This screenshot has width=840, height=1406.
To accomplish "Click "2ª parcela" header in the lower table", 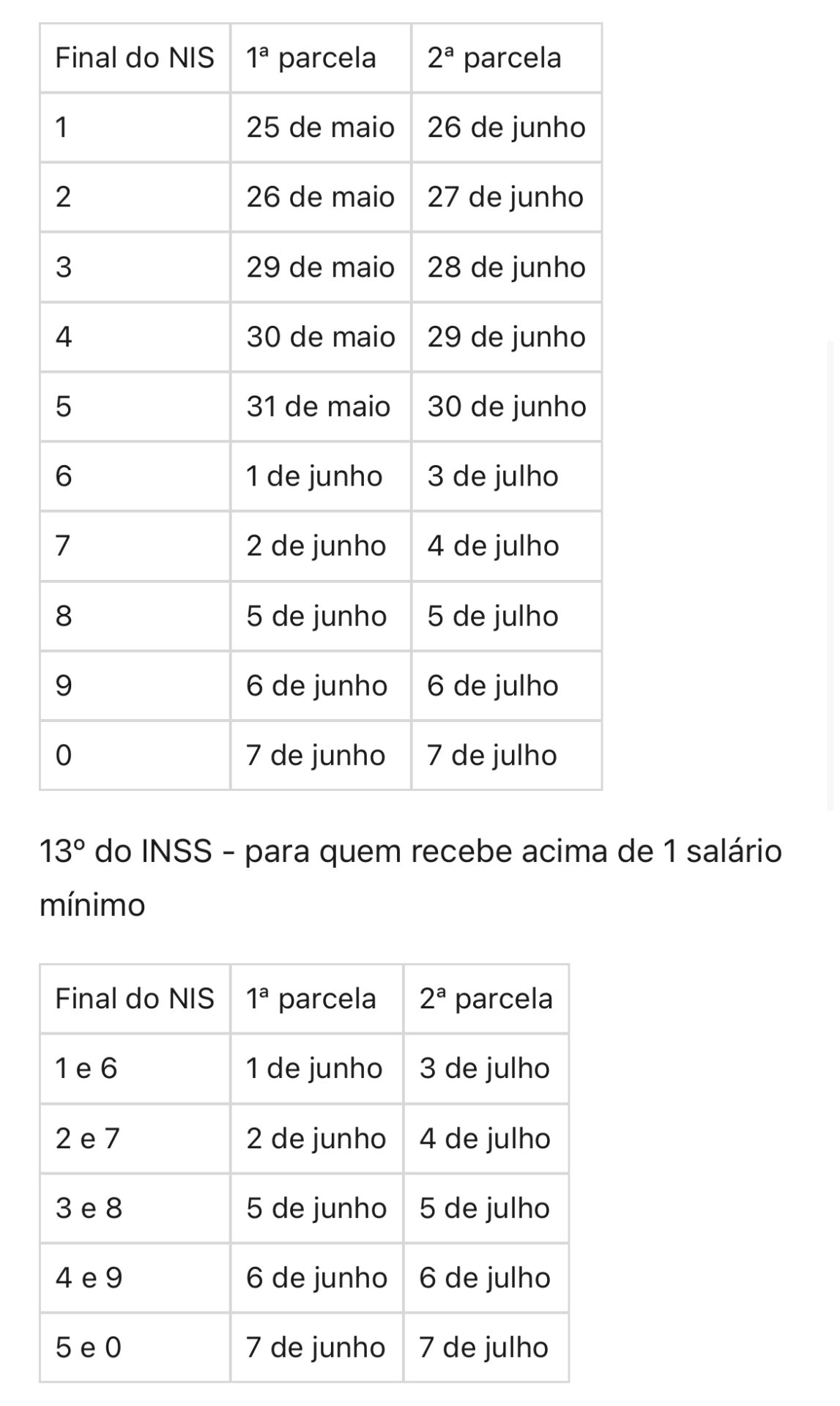I will [486, 999].
